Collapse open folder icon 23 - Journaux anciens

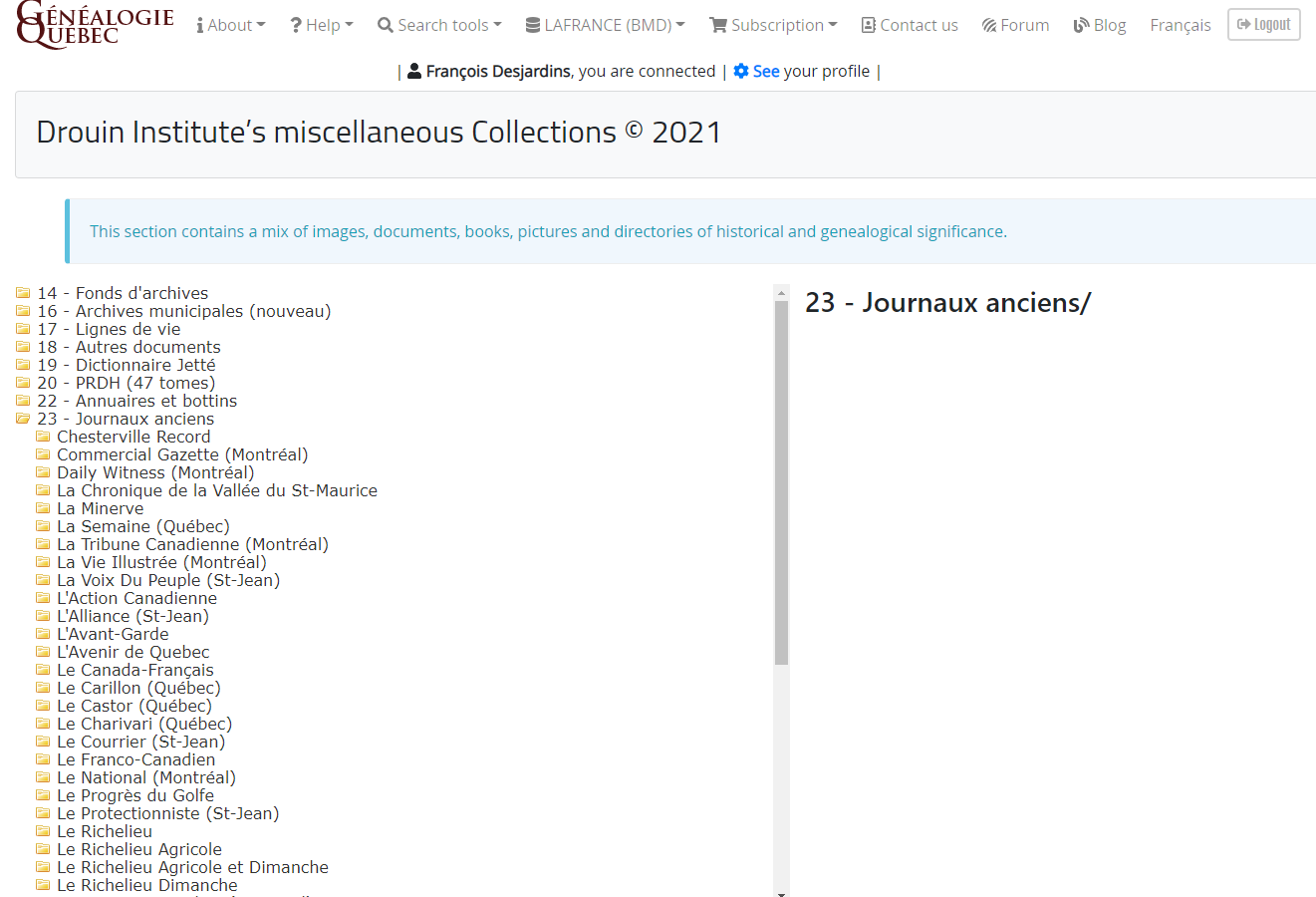pyautogui.click(x=23, y=419)
